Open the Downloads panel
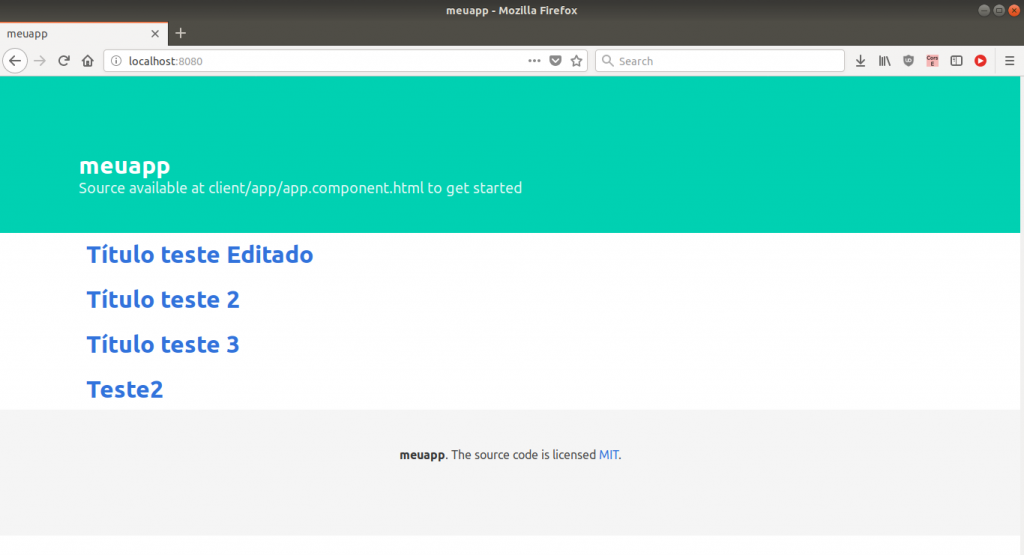1024x555 pixels. [x=860, y=61]
